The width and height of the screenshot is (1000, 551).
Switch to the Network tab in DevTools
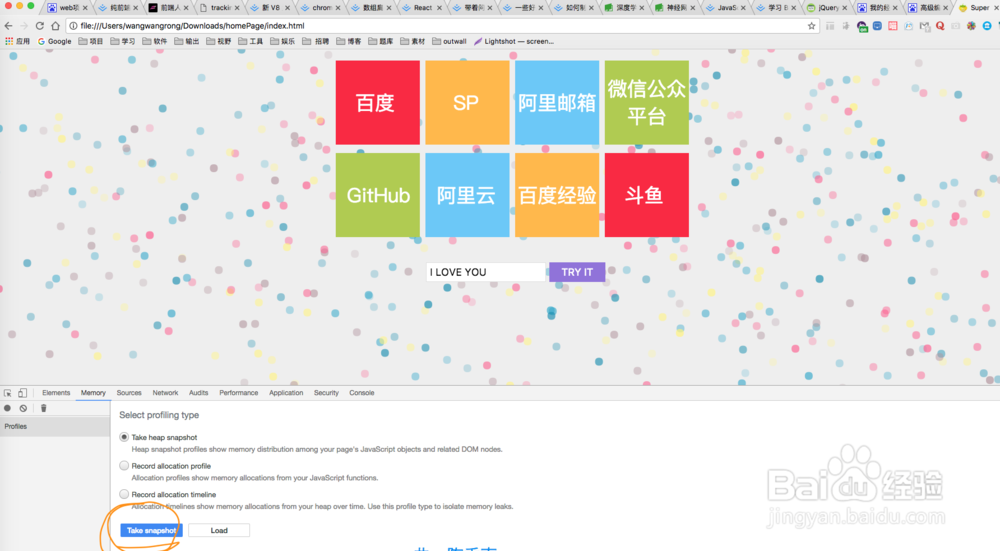165,393
